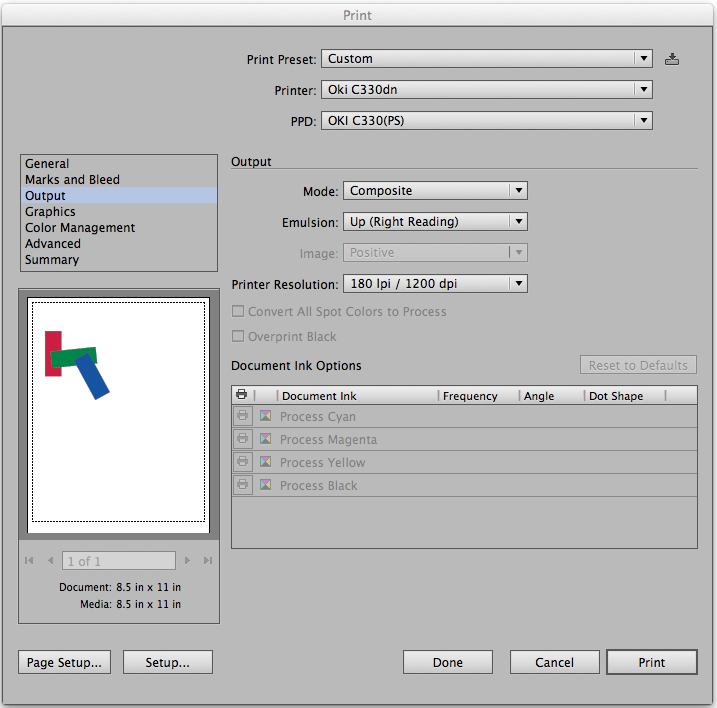Select Process Yellow row text

click(x=322, y=462)
